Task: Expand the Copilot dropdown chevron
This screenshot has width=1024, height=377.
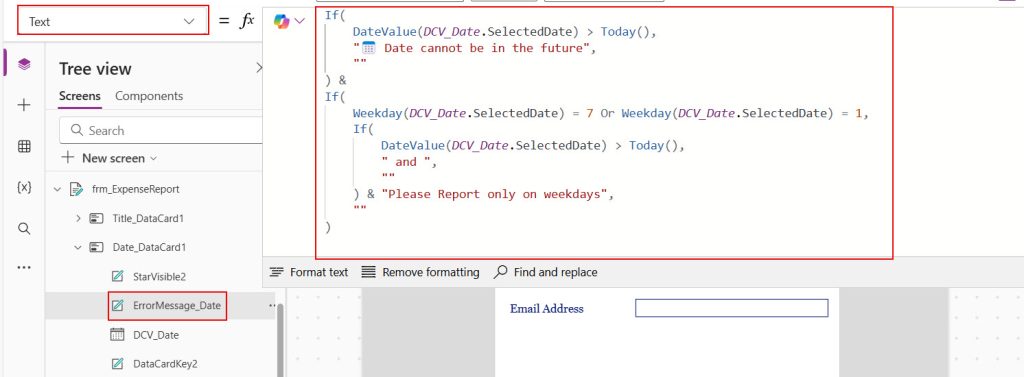Action: point(300,22)
